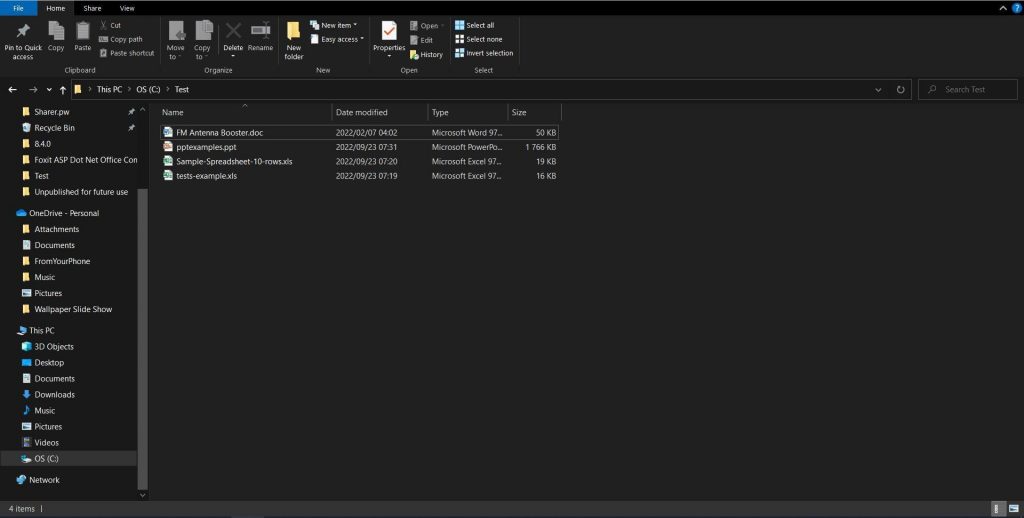Open Attachments under OneDrive

pyautogui.click(x=57, y=229)
